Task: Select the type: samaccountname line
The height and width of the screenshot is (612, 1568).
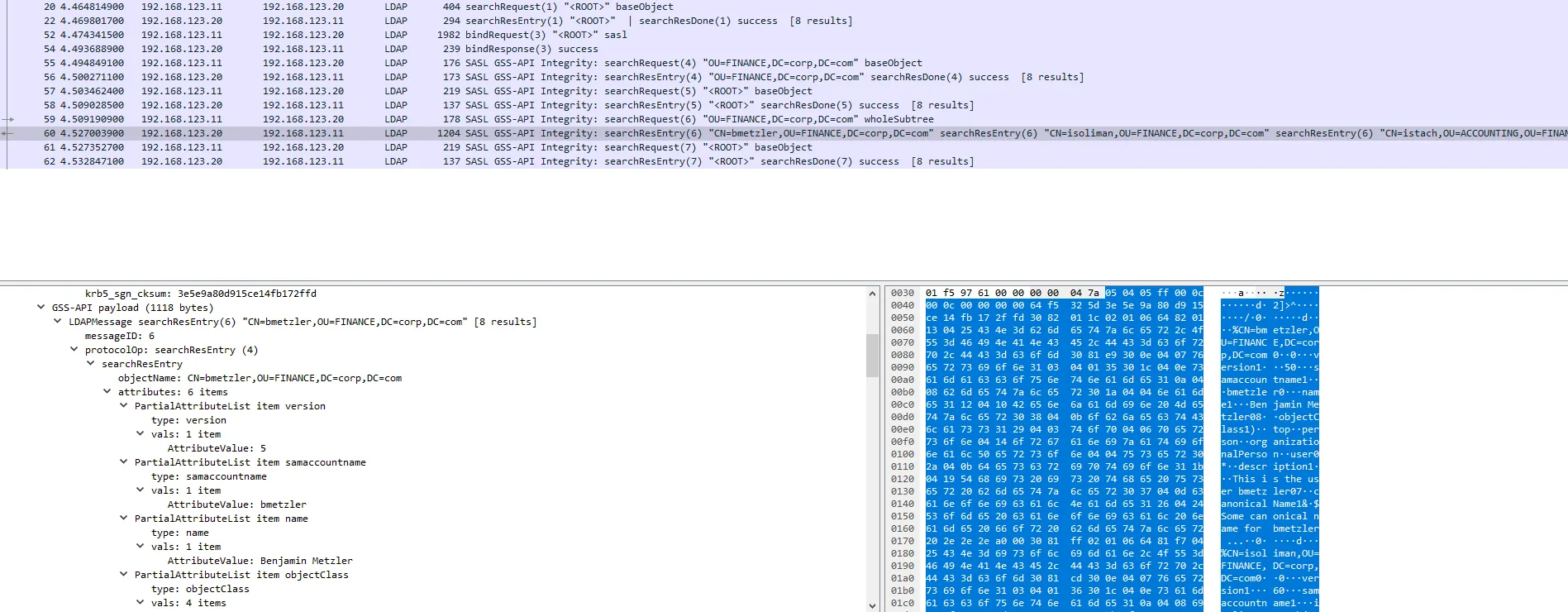Action: point(209,476)
